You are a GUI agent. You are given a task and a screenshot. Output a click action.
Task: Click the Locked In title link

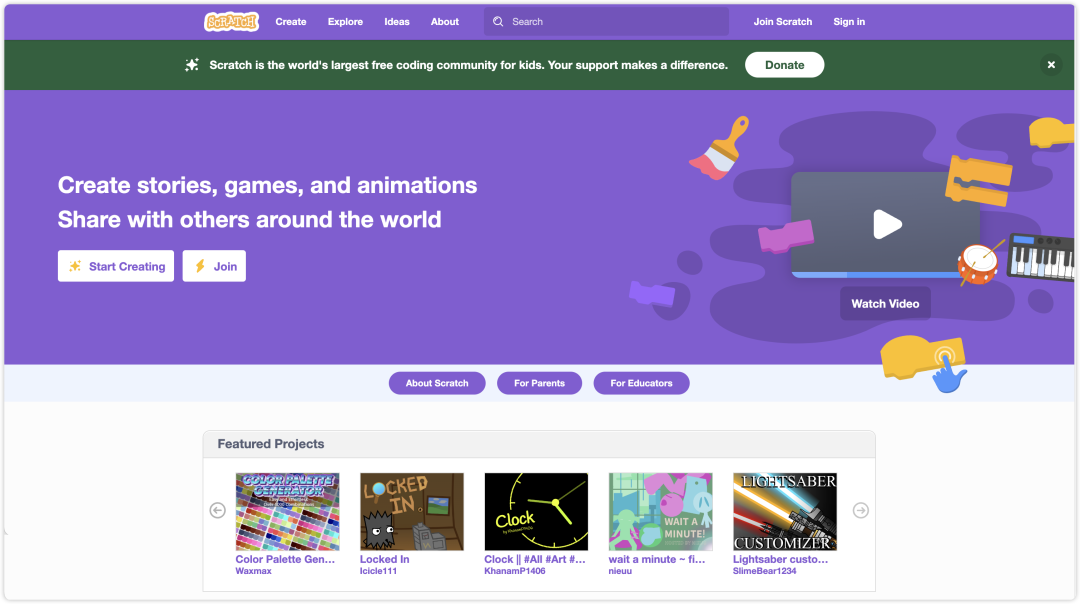pyautogui.click(x=384, y=559)
